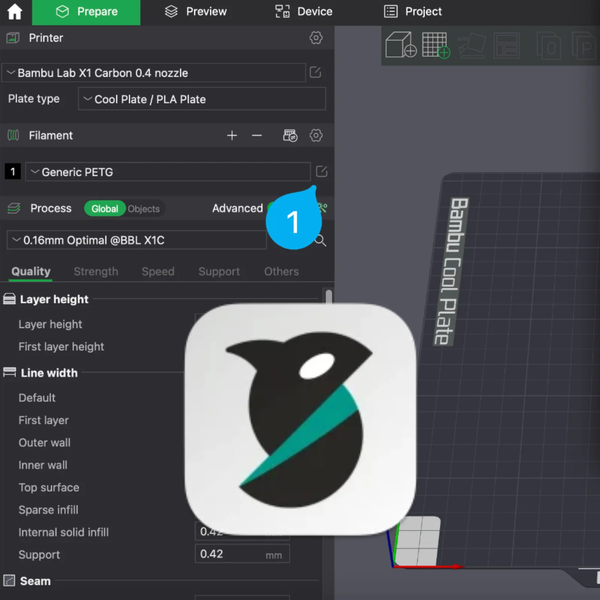Screen dimensions: 600x600
Task: Click the Bambu Cool Plate label
Action: pos(452,271)
